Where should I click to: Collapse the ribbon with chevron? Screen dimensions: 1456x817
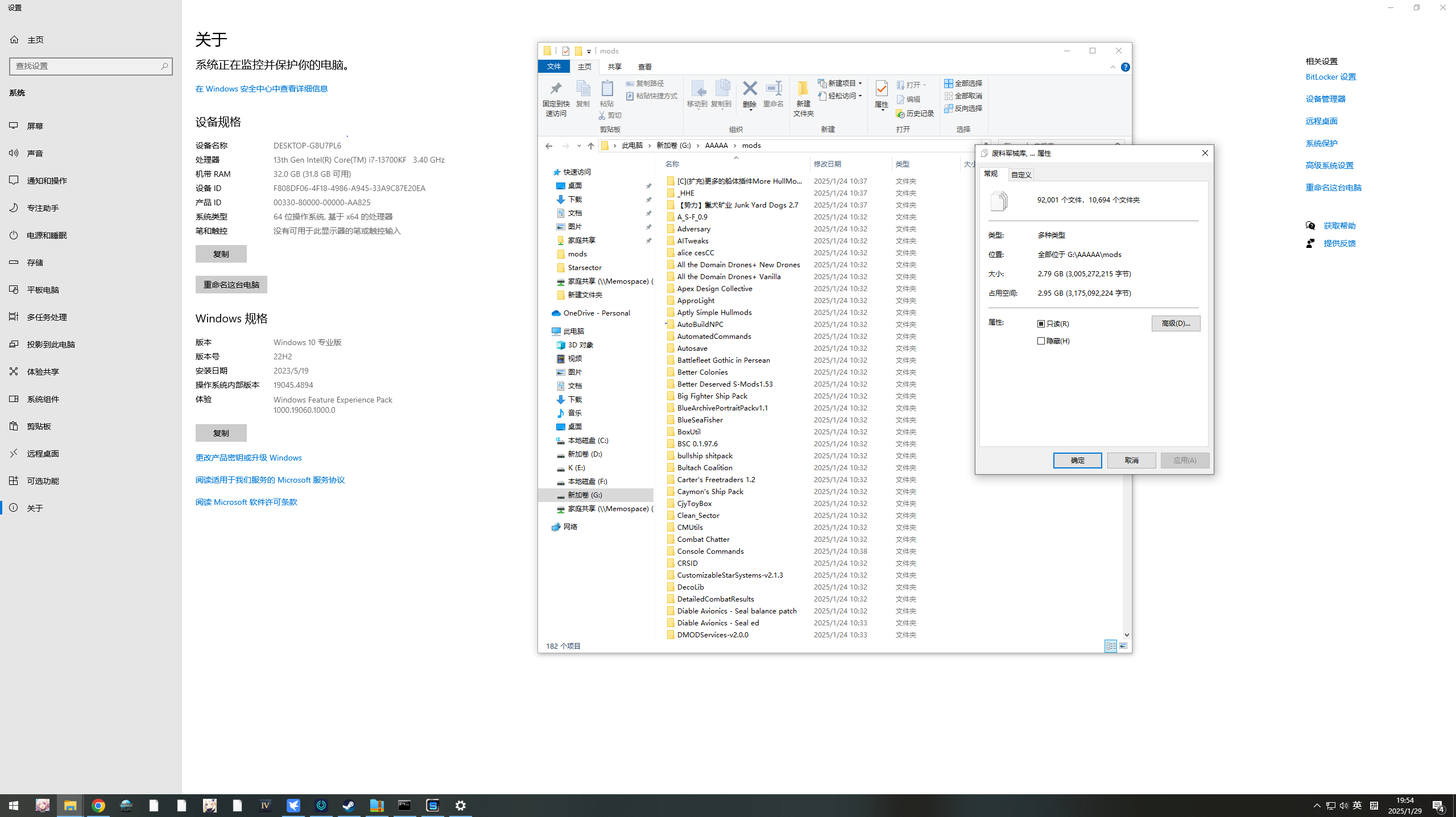click(x=1113, y=67)
